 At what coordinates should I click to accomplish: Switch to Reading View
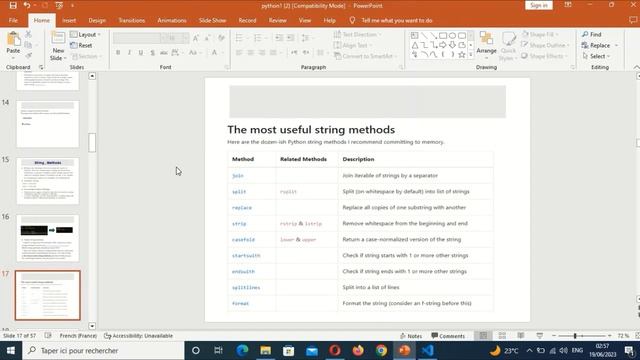click(521, 336)
